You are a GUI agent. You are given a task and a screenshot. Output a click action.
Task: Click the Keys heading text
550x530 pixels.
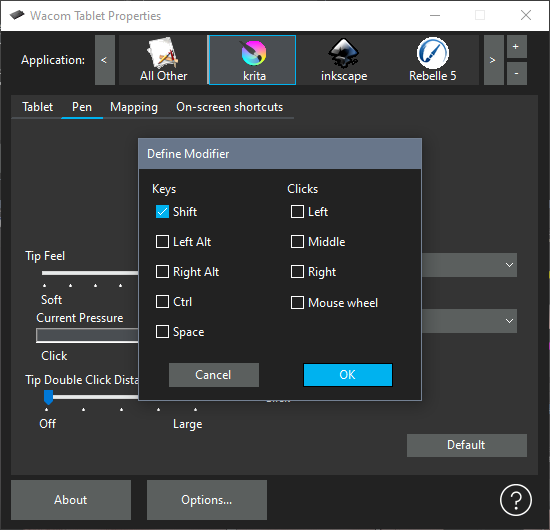(x=164, y=189)
